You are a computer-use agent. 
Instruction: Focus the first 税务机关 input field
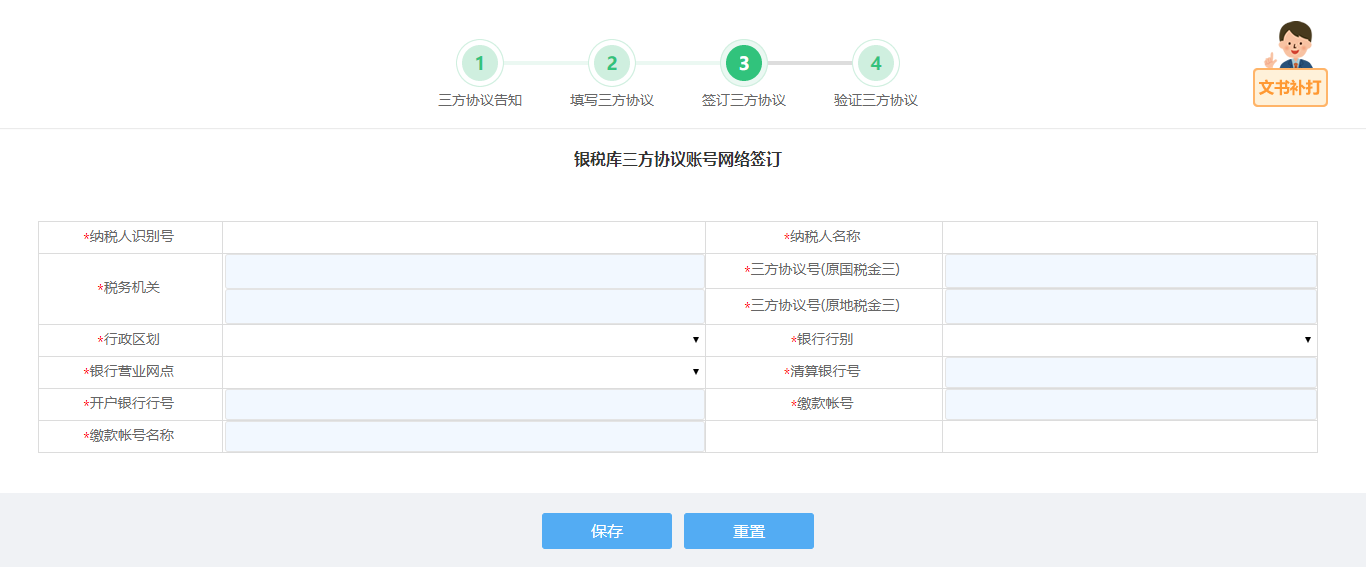click(x=464, y=271)
